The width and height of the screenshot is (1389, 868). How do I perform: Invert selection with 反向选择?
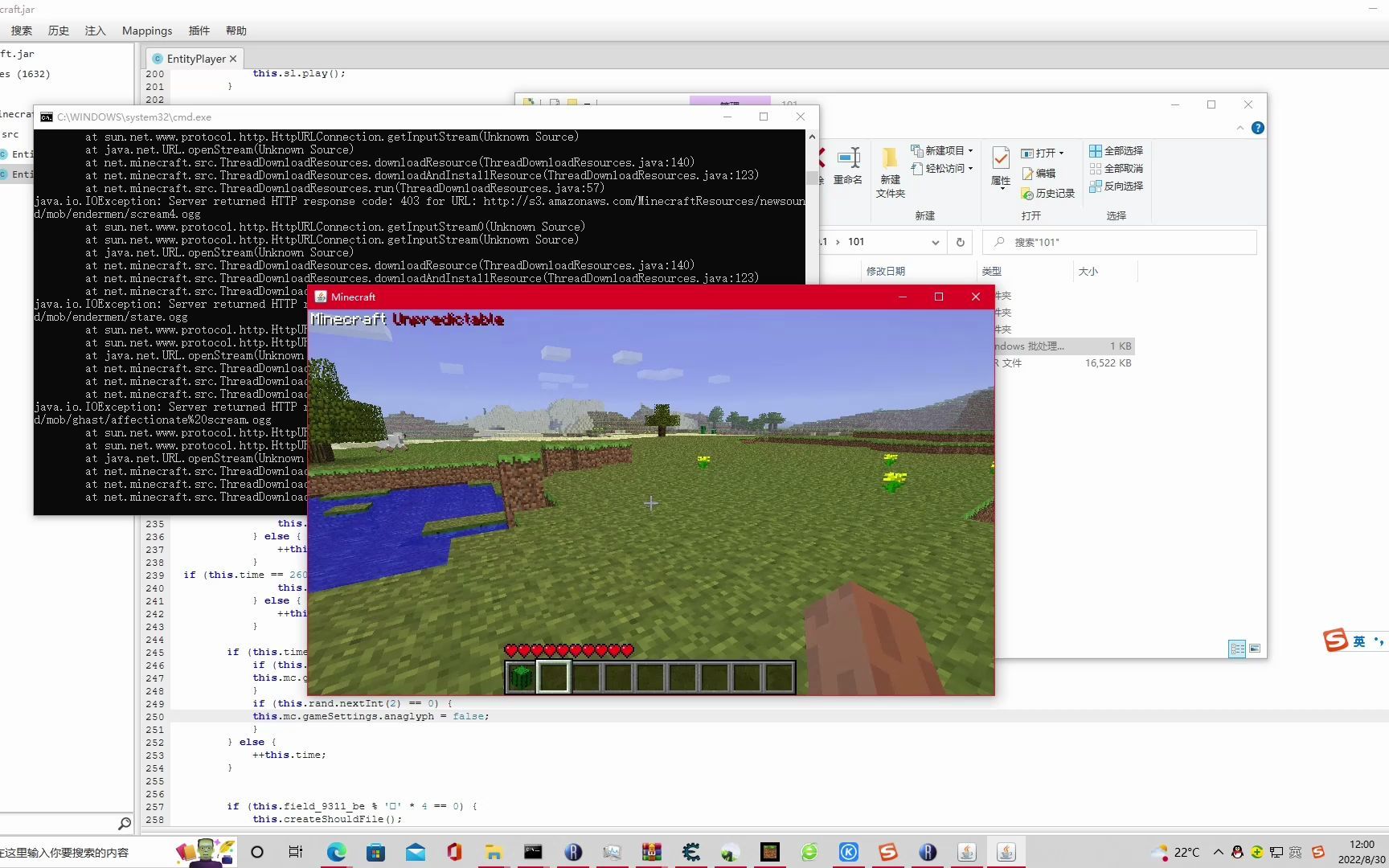click(1117, 186)
